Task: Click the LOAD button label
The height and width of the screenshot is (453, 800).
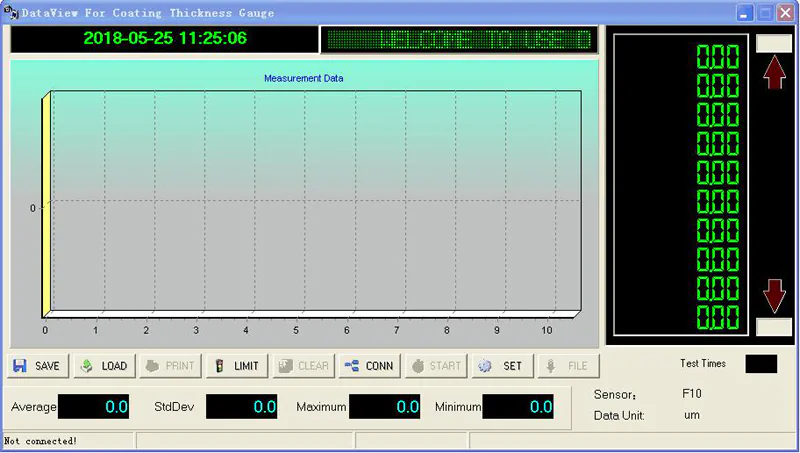Action: pos(114,366)
